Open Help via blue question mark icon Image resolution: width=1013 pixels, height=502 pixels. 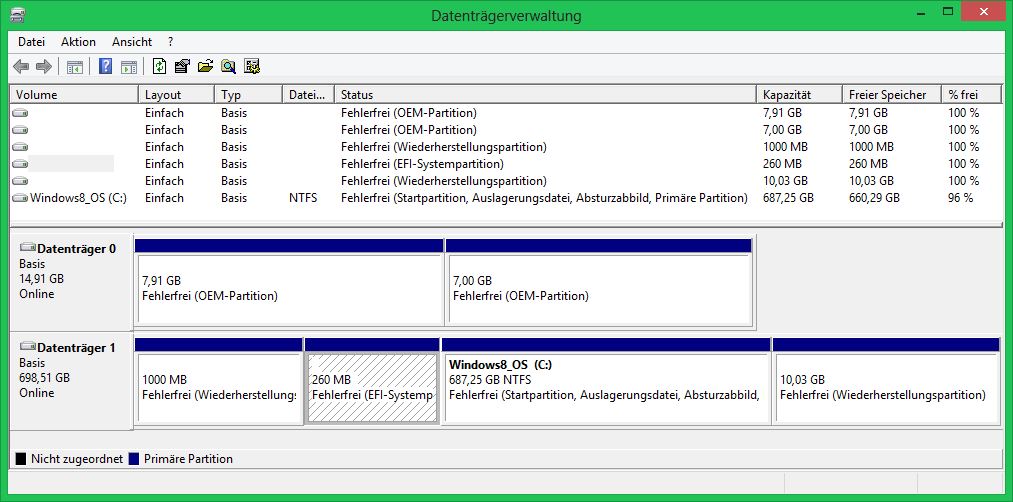coord(105,67)
